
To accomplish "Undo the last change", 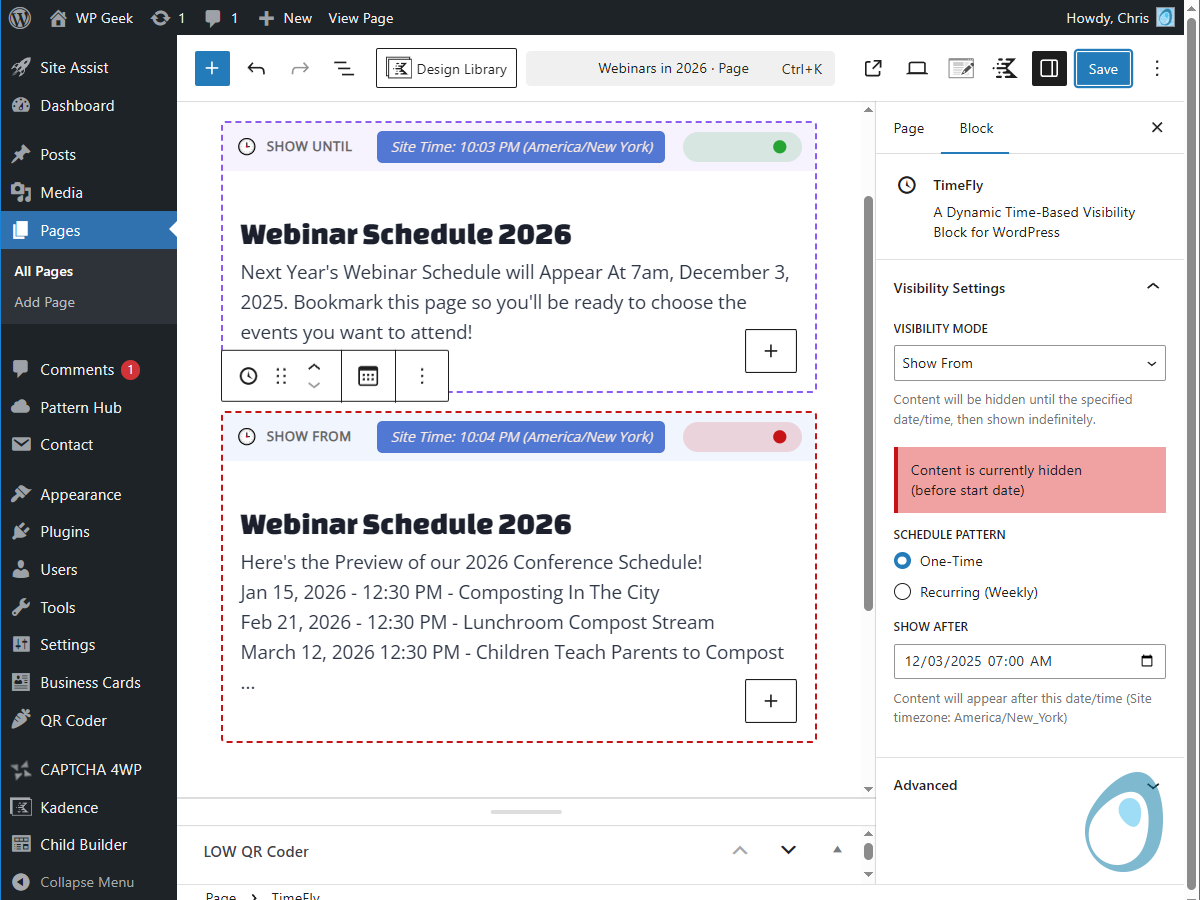I will coord(256,68).
